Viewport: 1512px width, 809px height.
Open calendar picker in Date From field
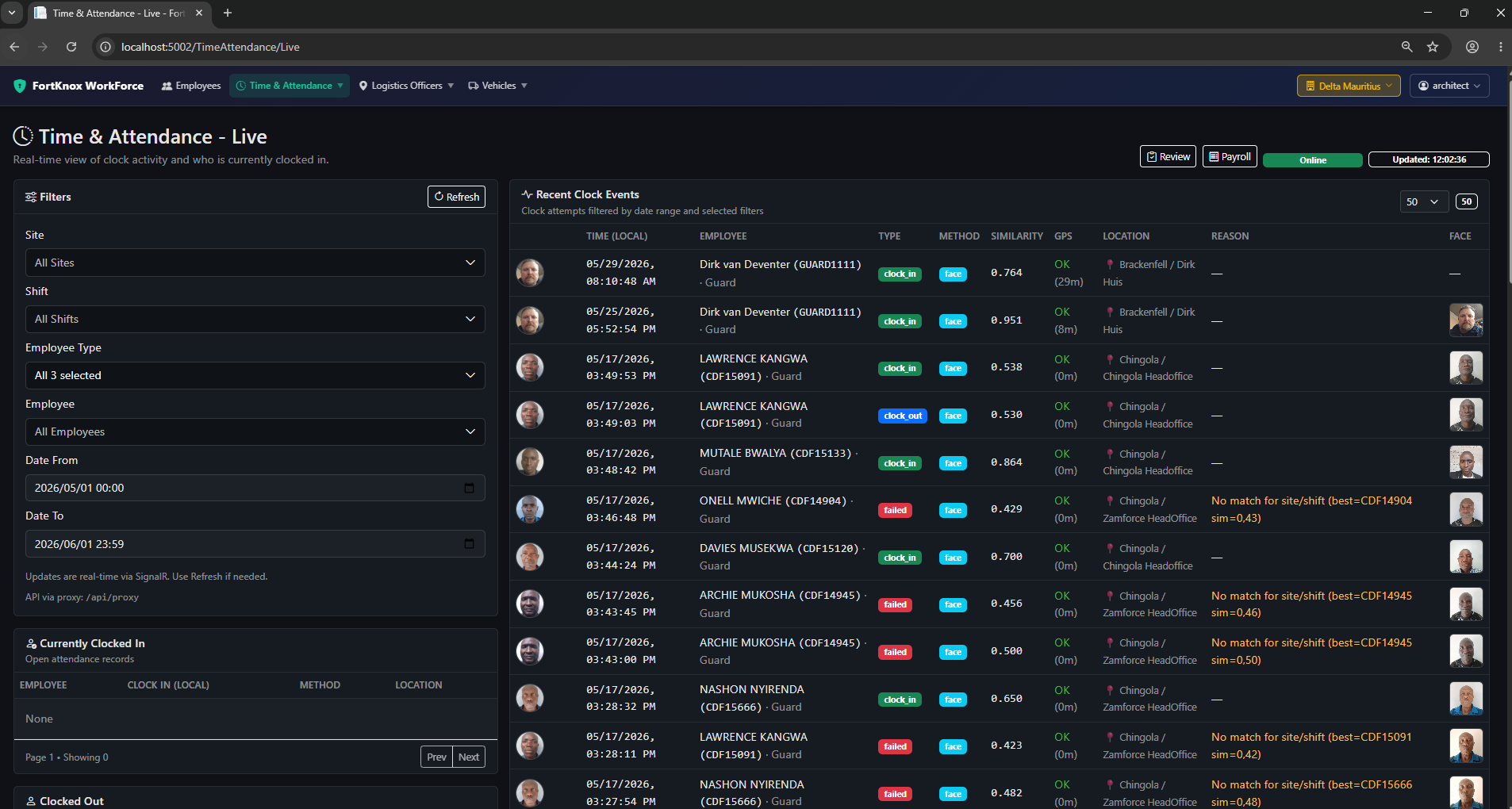(x=469, y=488)
